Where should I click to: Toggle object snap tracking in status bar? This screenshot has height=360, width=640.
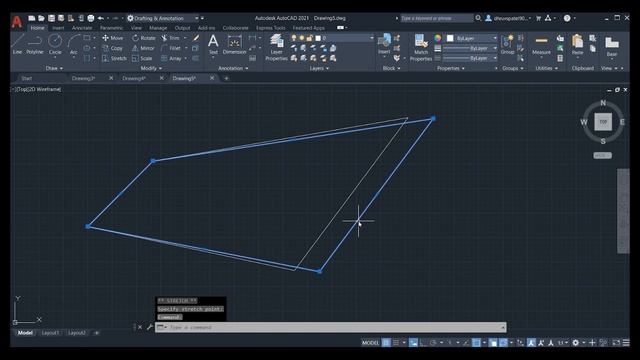pos(466,342)
